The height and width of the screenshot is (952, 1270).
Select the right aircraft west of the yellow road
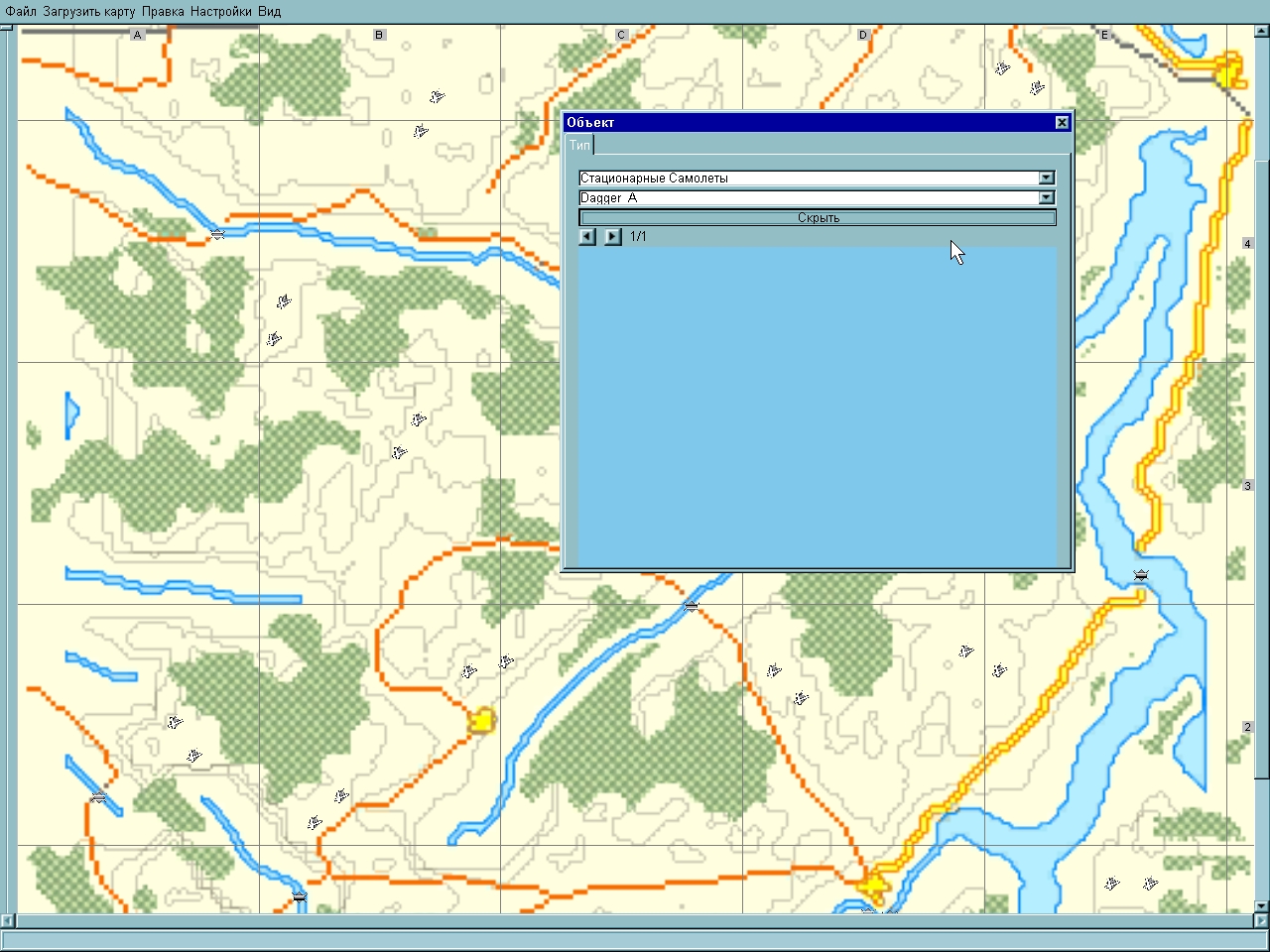pos(1000,670)
